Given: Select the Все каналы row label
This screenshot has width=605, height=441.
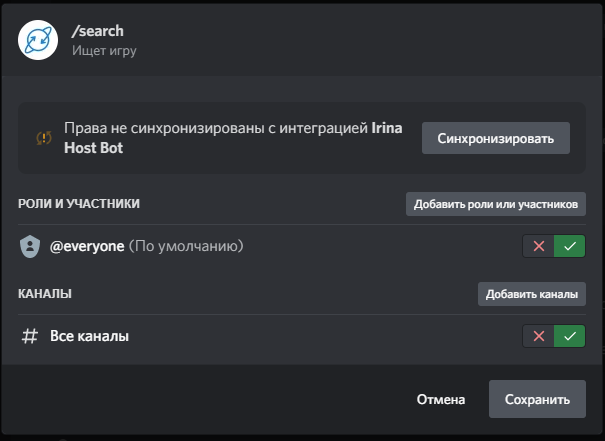Looking at the screenshot, I should [x=89, y=336].
